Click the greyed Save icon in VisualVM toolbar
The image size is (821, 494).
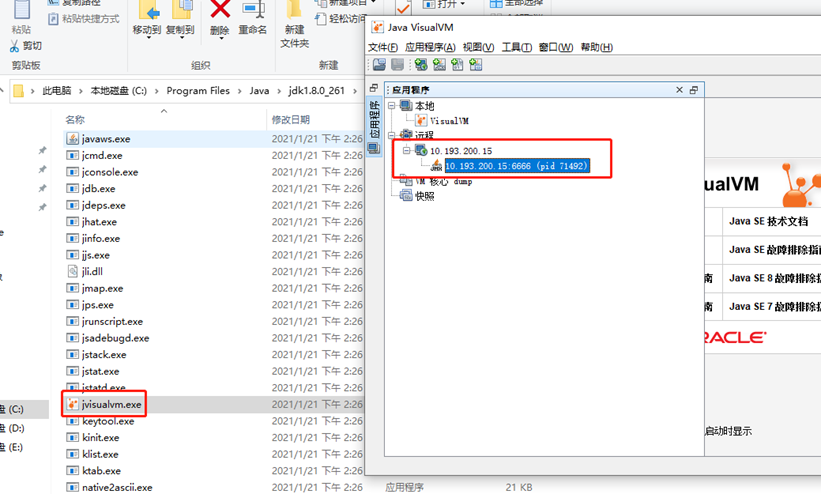click(x=397, y=64)
